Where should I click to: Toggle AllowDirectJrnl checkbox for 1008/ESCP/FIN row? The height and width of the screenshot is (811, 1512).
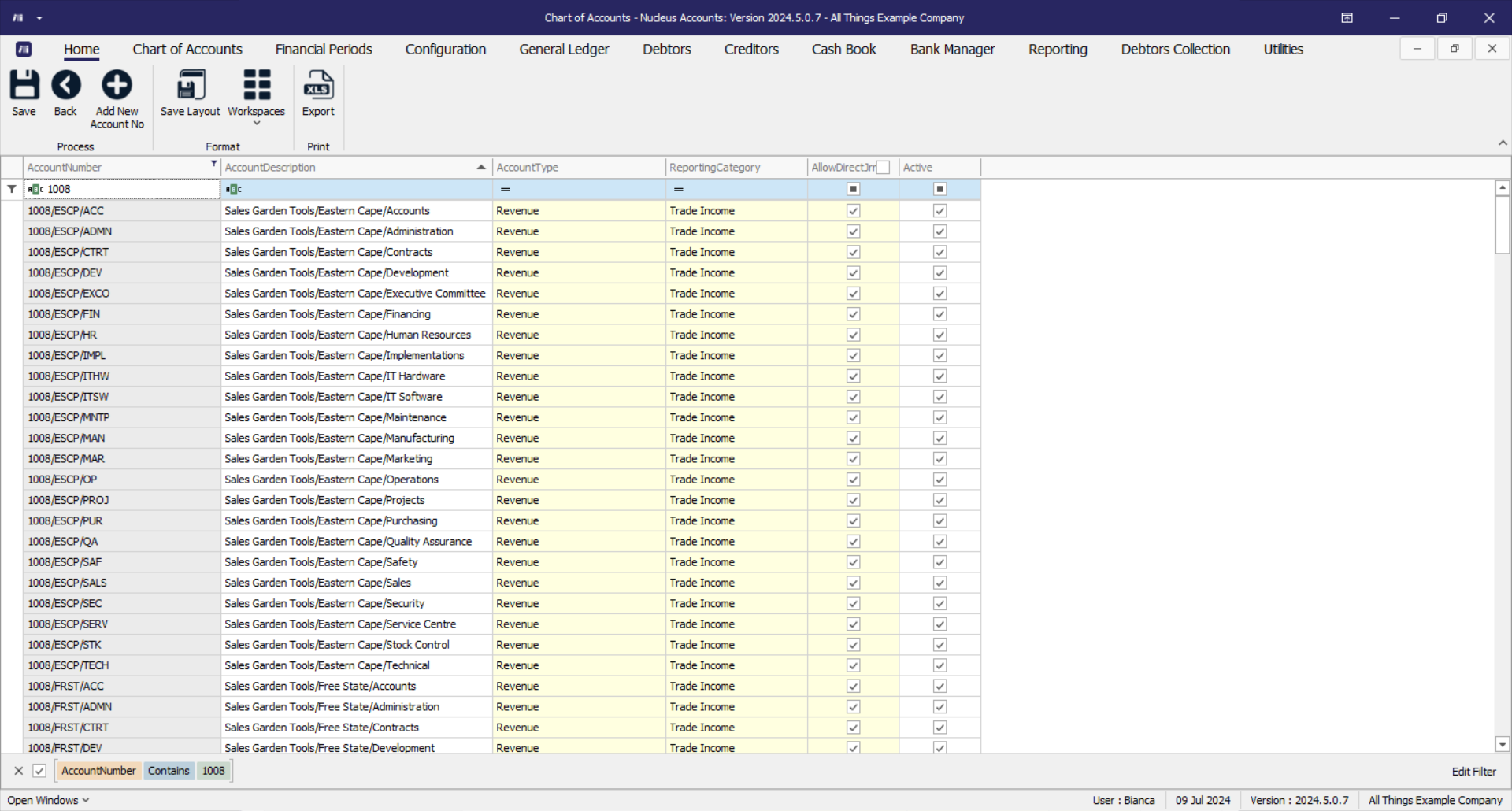tap(853, 314)
